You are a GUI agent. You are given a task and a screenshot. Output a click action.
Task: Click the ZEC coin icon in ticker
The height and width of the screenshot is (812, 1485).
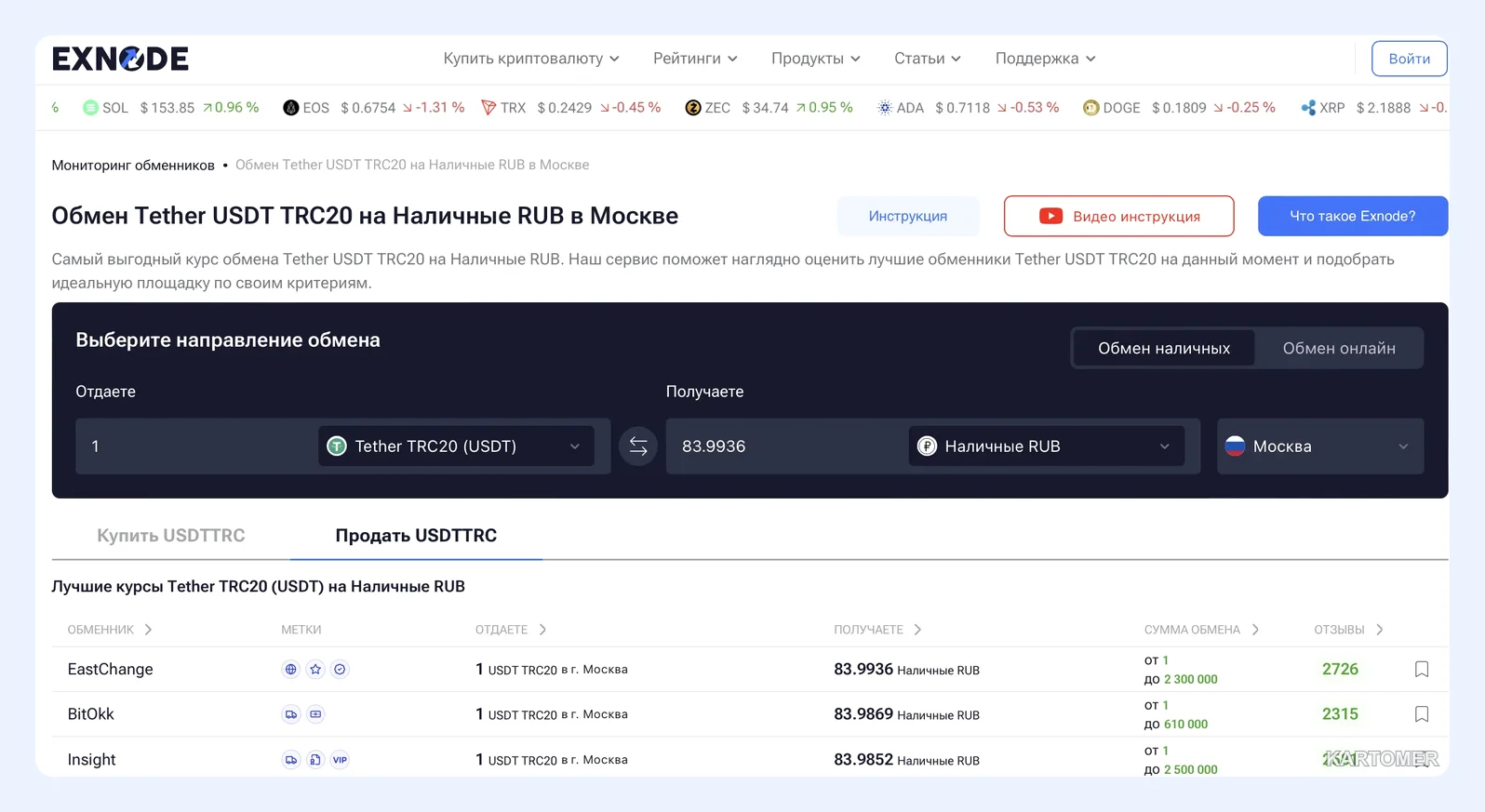tap(693, 108)
